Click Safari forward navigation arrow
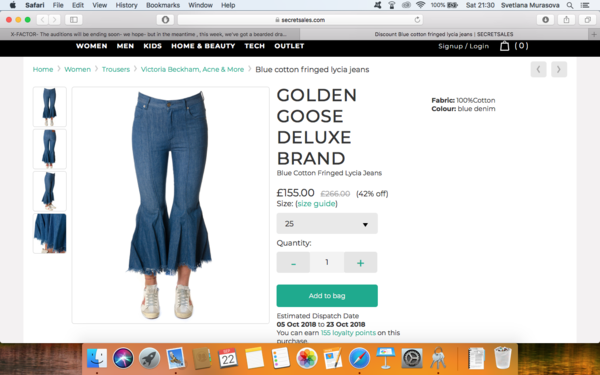600x375 pixels. (x=54, y=20)
